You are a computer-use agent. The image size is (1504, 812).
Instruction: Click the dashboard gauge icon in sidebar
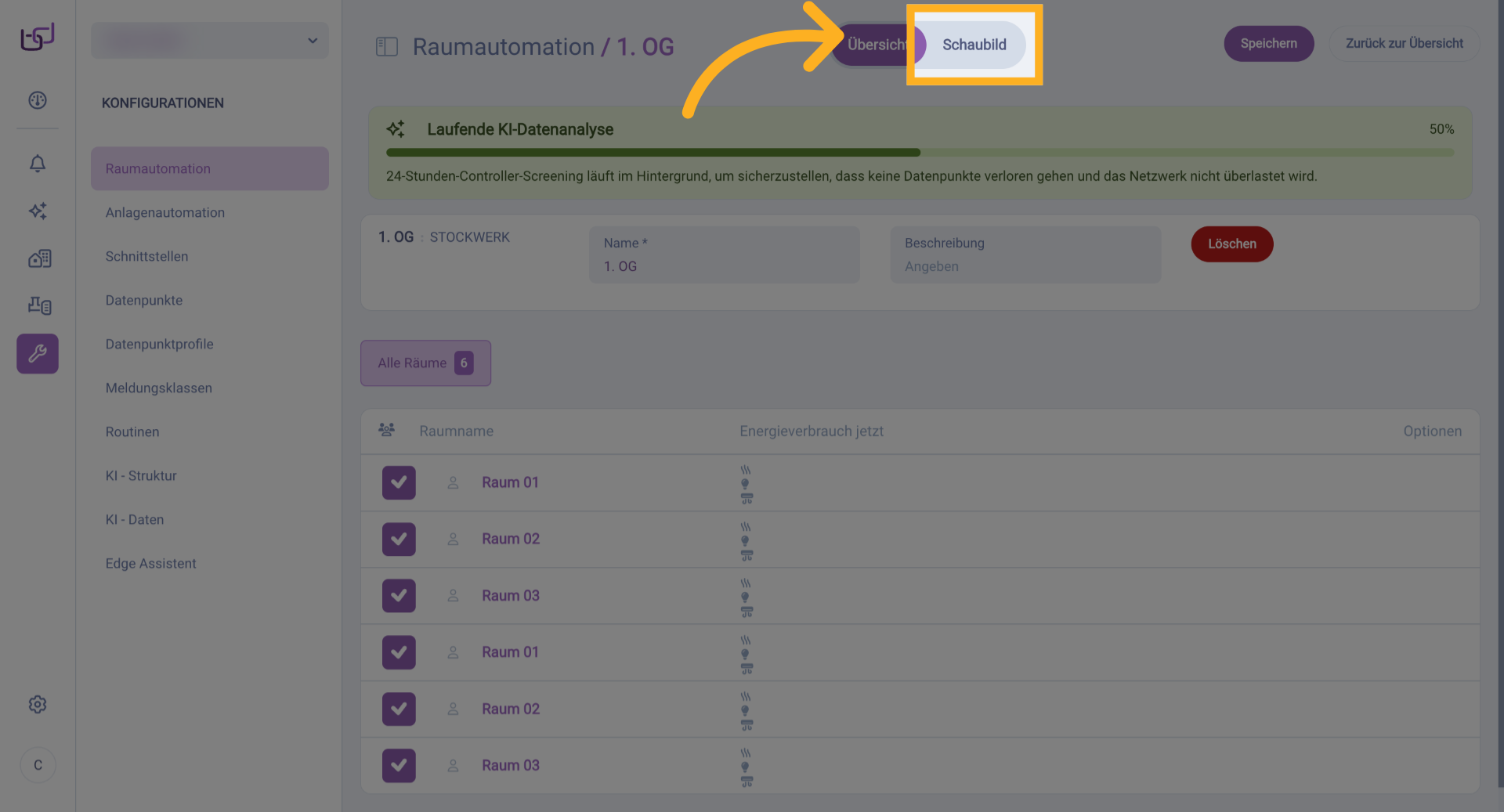[x=38, y=100]
